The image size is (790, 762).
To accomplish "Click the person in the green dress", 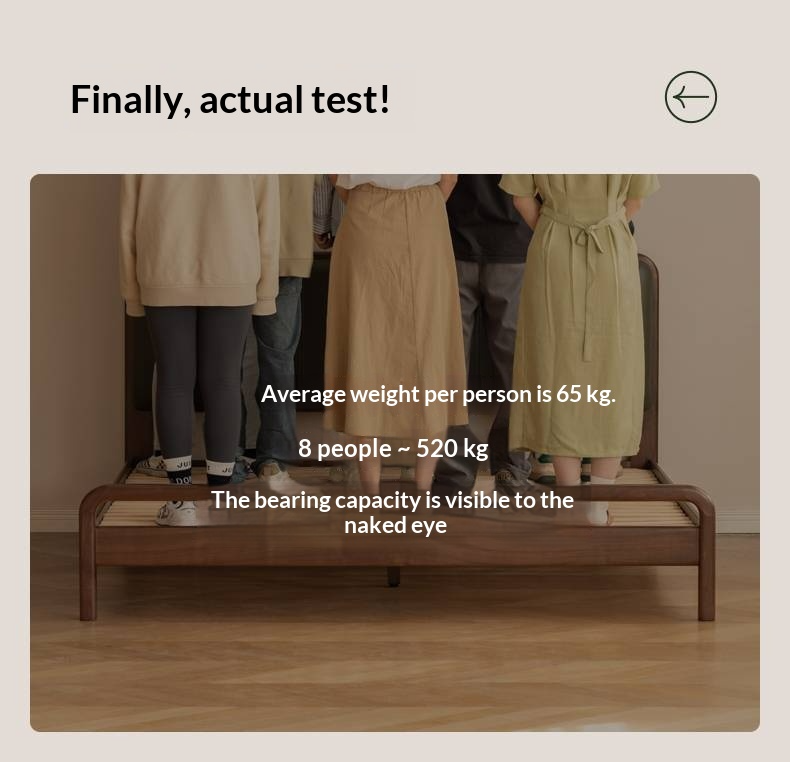I will 579,323.
